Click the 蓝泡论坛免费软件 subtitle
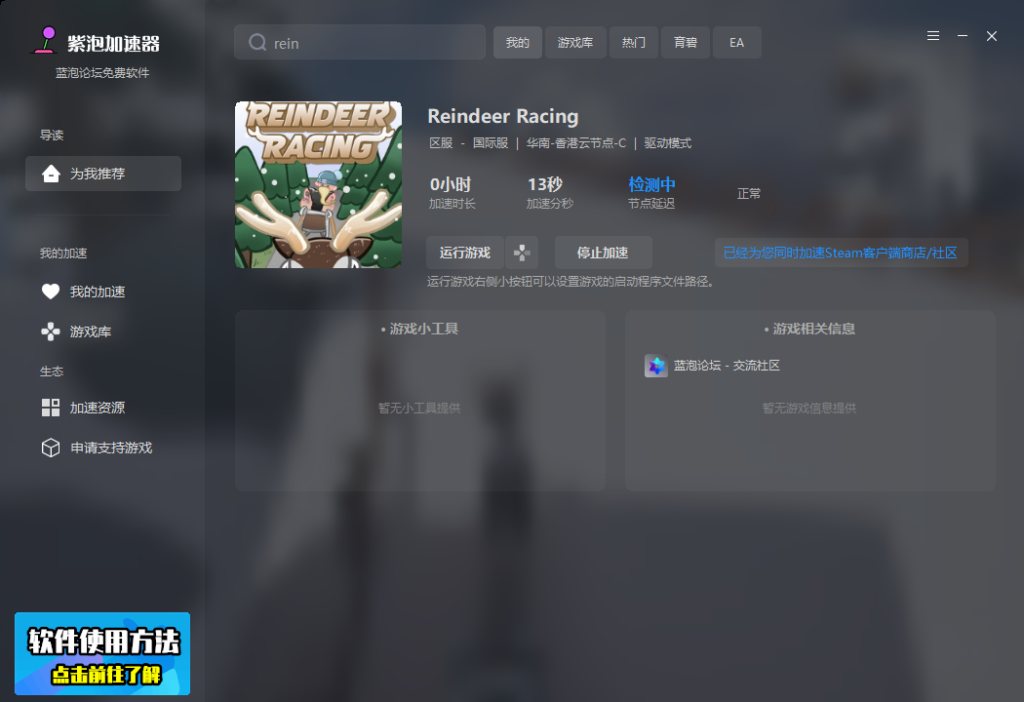Image resolution: width=1024 pixels, height=702 pixels. 103,73
